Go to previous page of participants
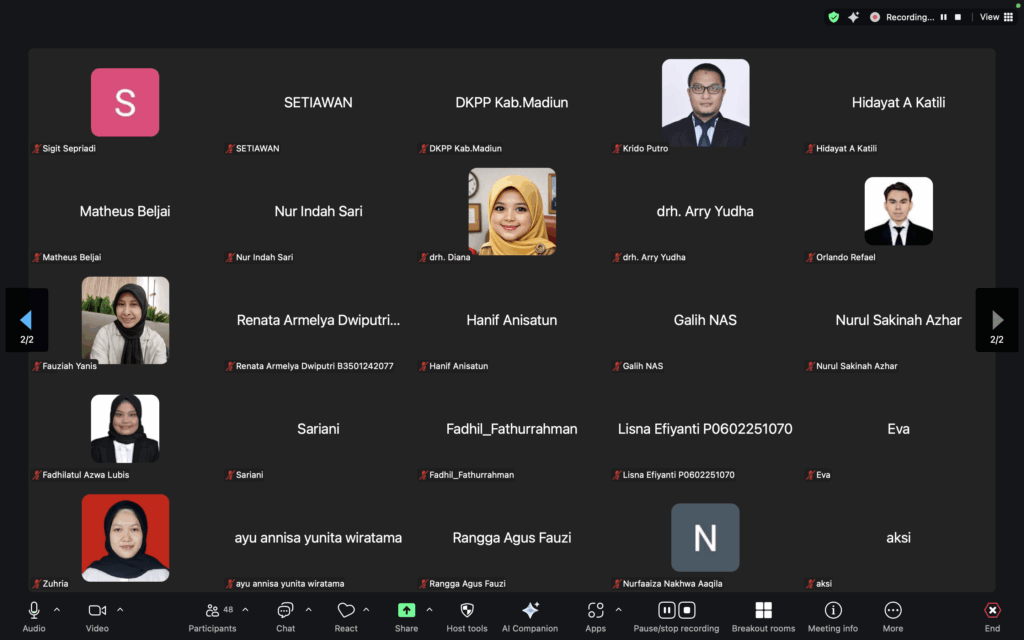Screen dimensions: 1024x640 (26, 320)
